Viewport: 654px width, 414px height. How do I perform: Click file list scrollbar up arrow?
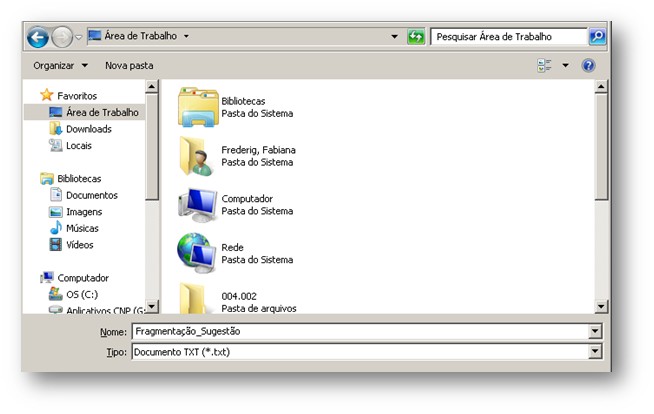601,86
